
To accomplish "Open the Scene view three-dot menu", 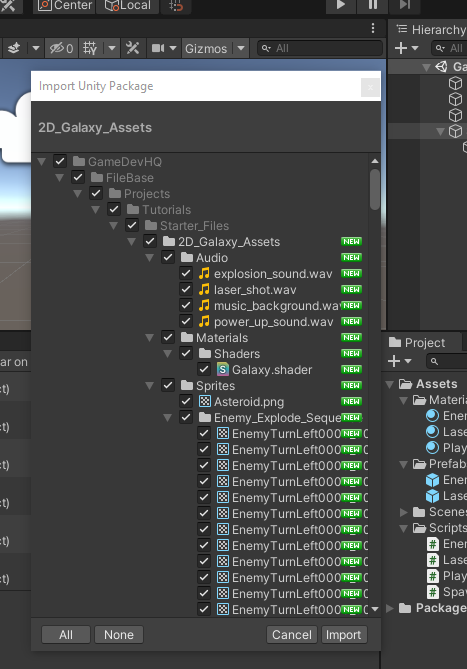I will [x=373, y=28].
